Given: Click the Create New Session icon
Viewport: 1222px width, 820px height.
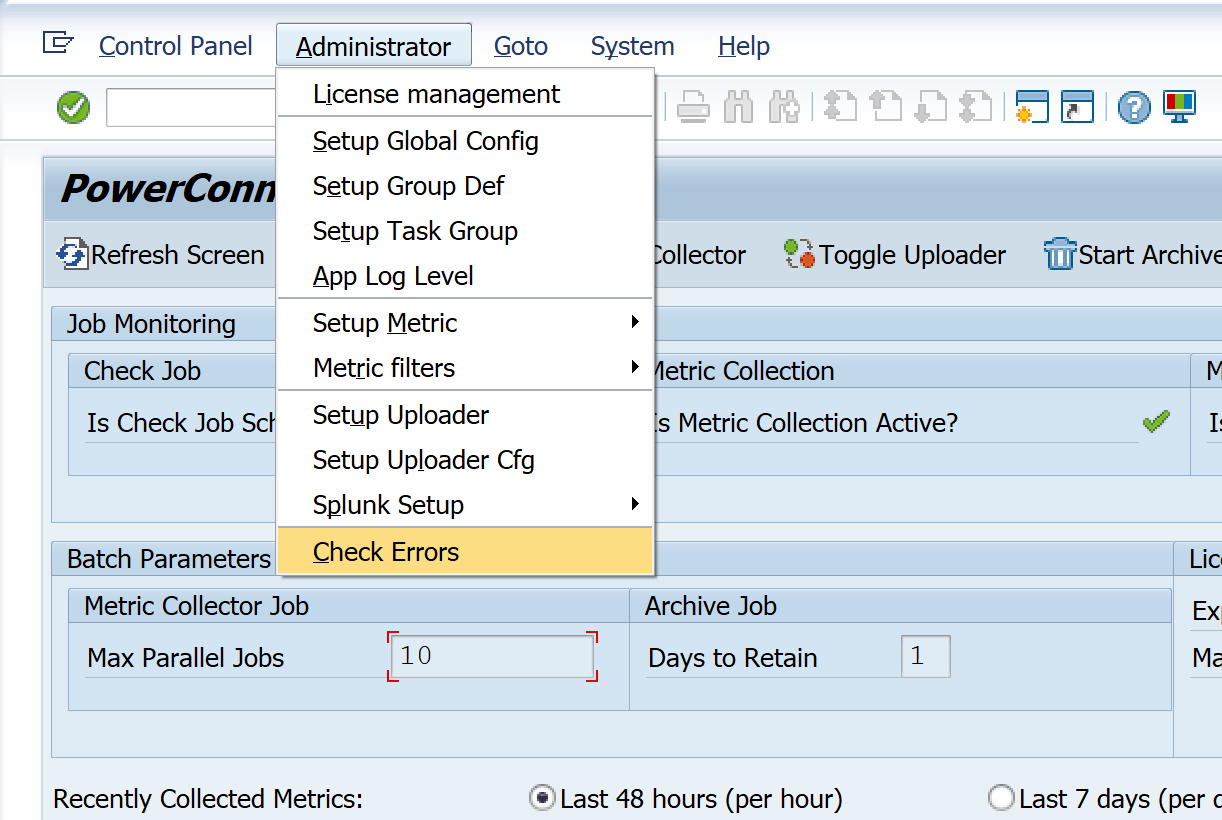Looking at the screenshot, I should pos(1031,107).
